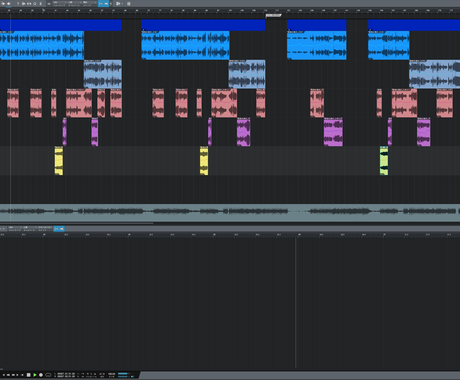This screenshot has height=380, width=460.
Task: Start playback with the green Play button
Action: point(35,375)
